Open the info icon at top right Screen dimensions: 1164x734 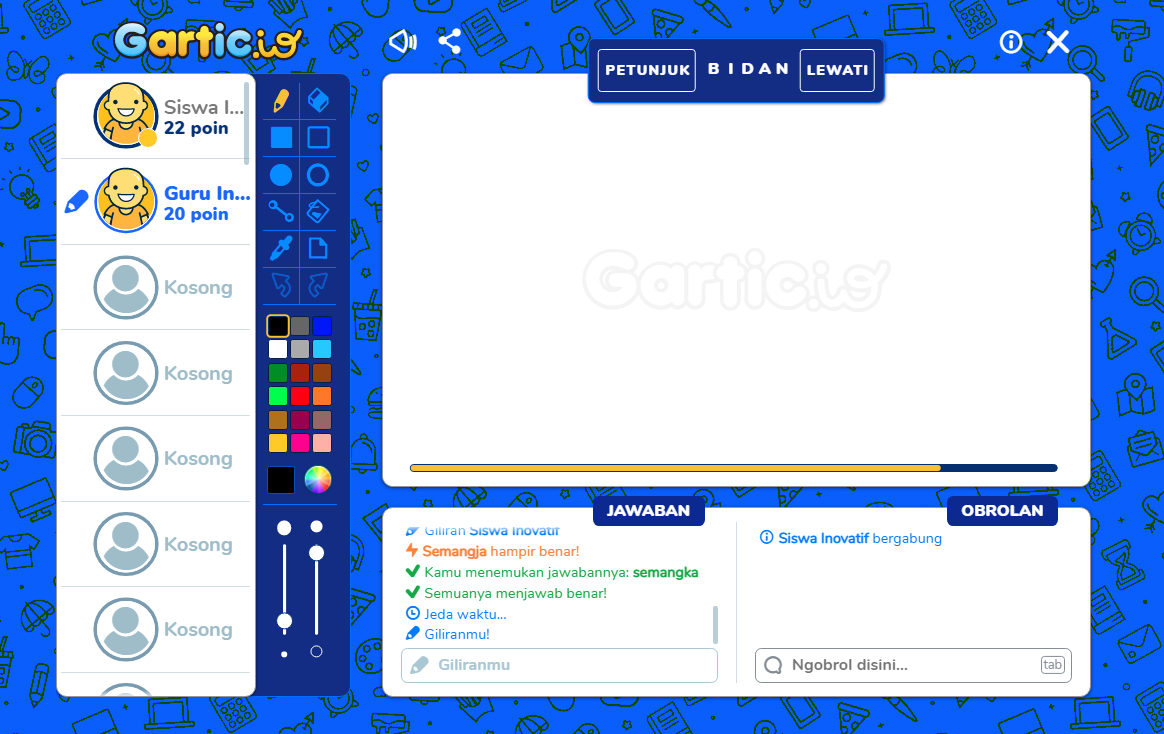point(1011,42)
